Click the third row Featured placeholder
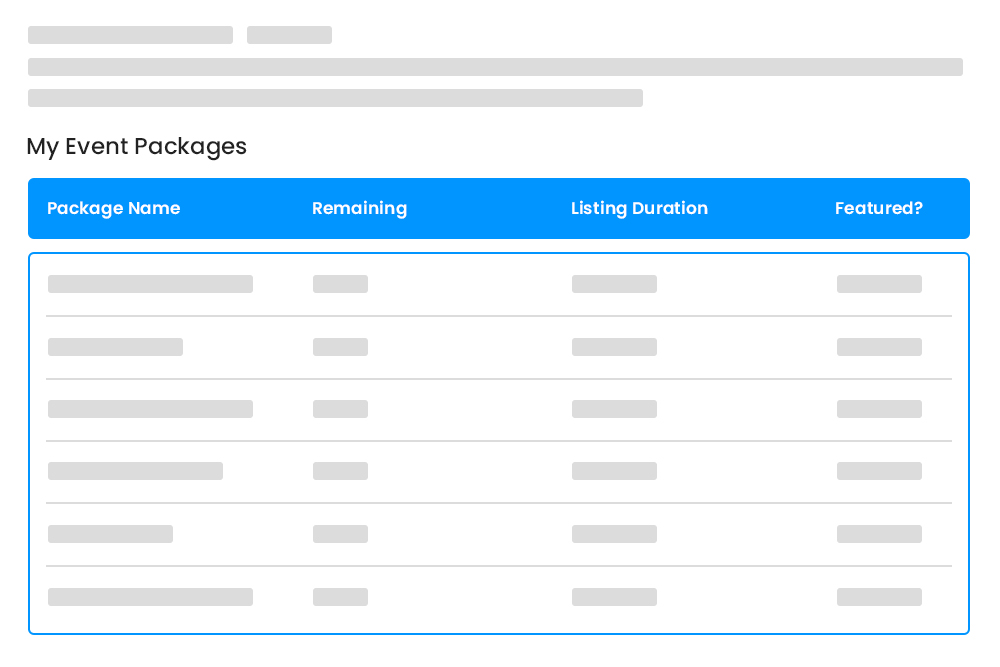This screenshot has width=1000, height=667. pyautogui.click(x=879, y=409)
